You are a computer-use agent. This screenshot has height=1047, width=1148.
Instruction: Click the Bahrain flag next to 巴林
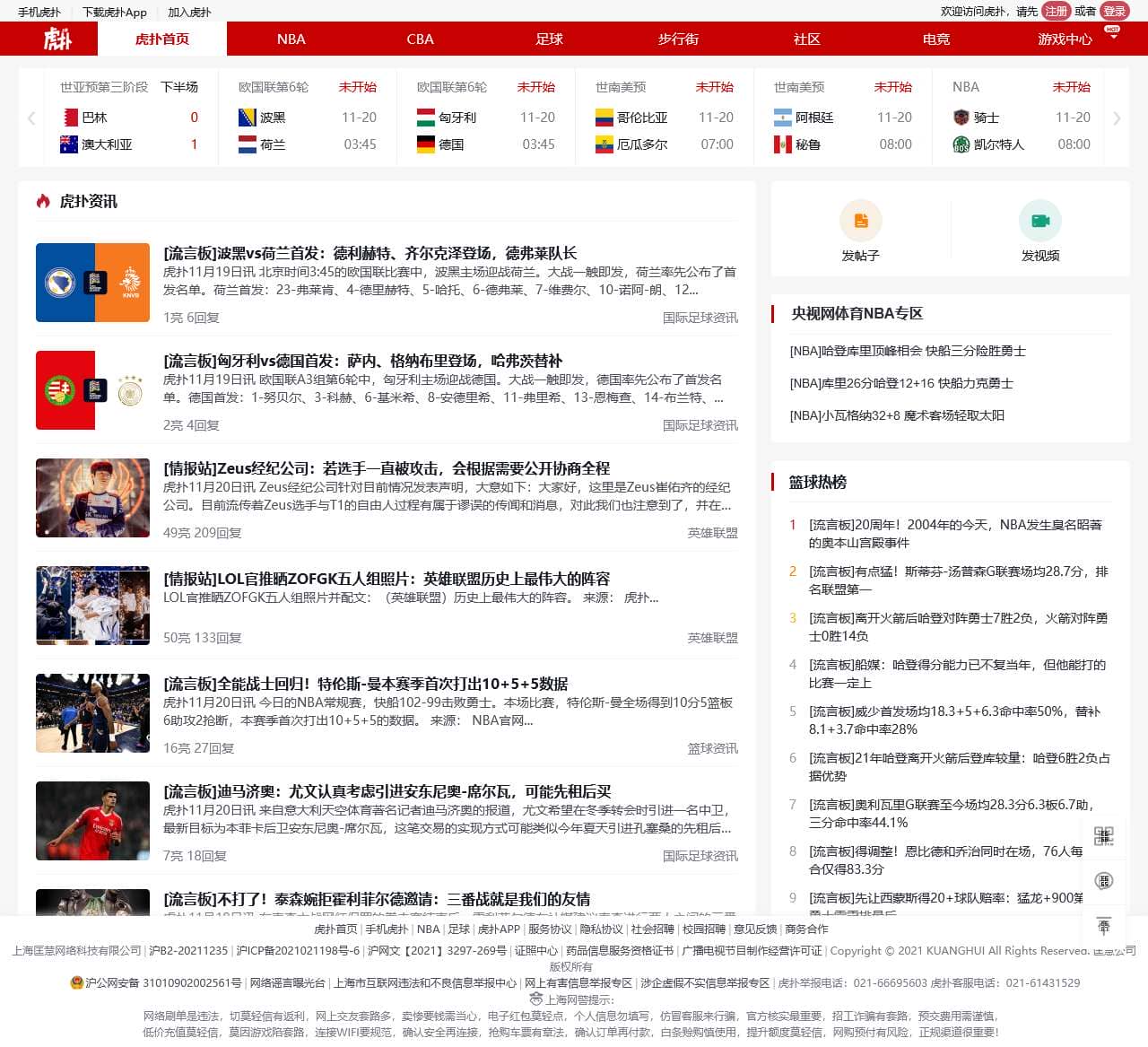click(x=69, y=118)
